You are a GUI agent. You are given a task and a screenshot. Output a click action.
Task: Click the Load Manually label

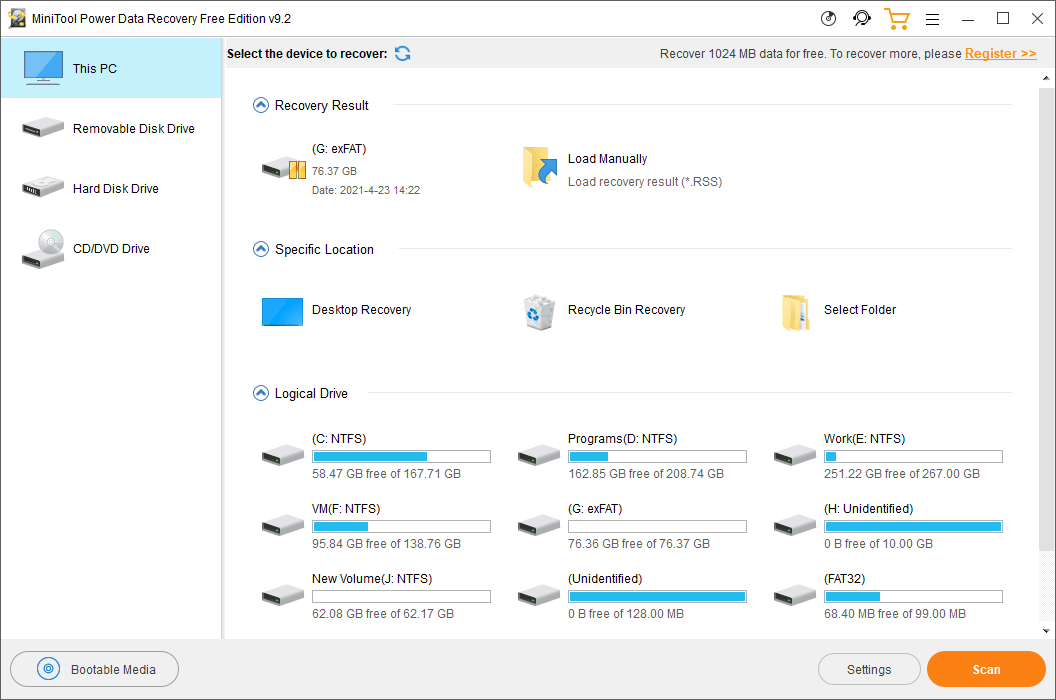click(x=607, y=158)
